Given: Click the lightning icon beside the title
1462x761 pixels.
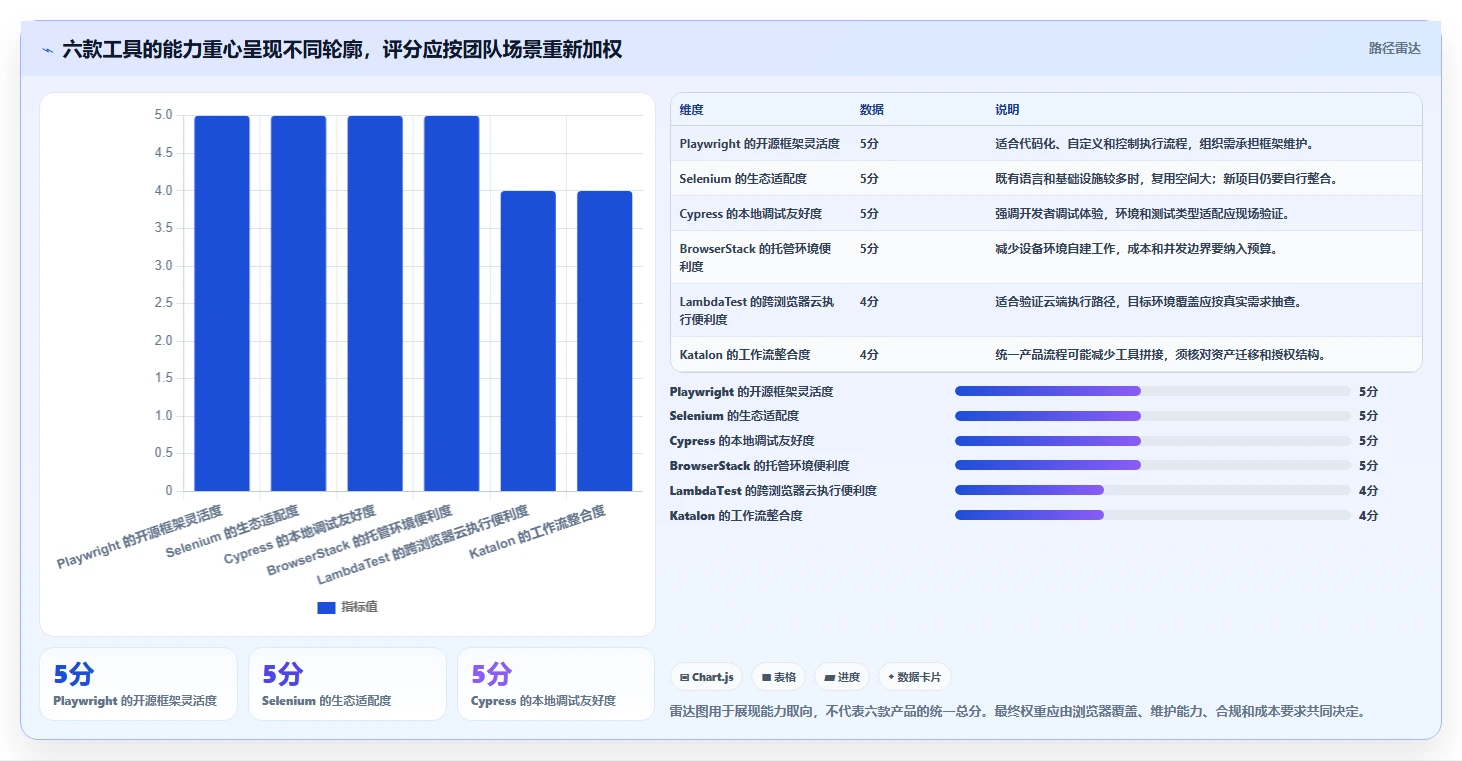Looking at the screenshot, I should 47,49.
